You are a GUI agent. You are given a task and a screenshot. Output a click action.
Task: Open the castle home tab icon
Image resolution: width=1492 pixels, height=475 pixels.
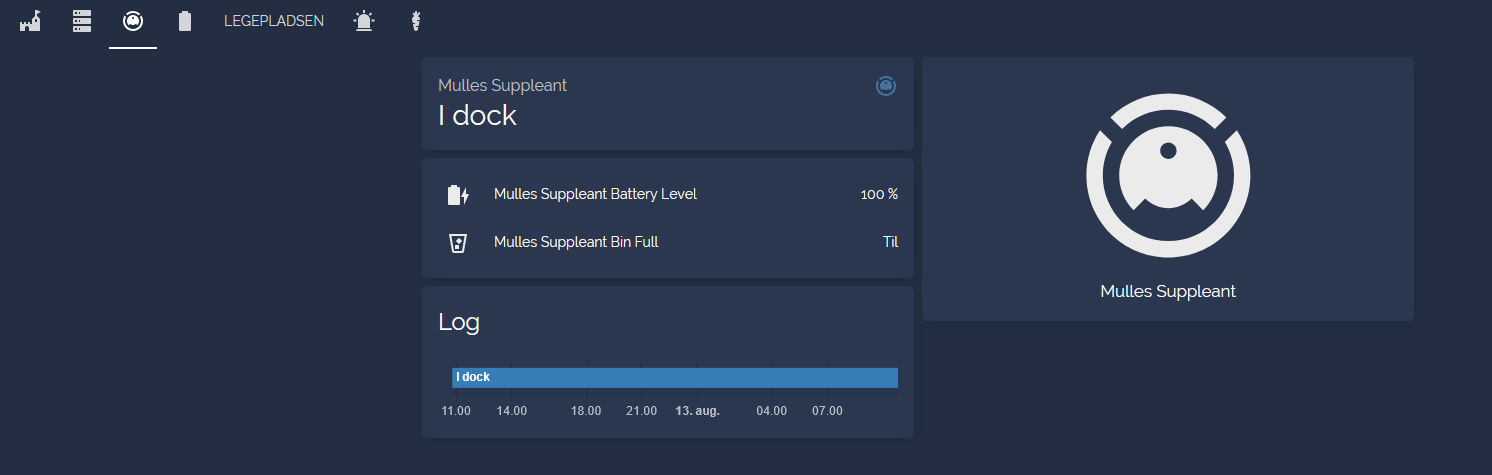[x=30, y=21]
